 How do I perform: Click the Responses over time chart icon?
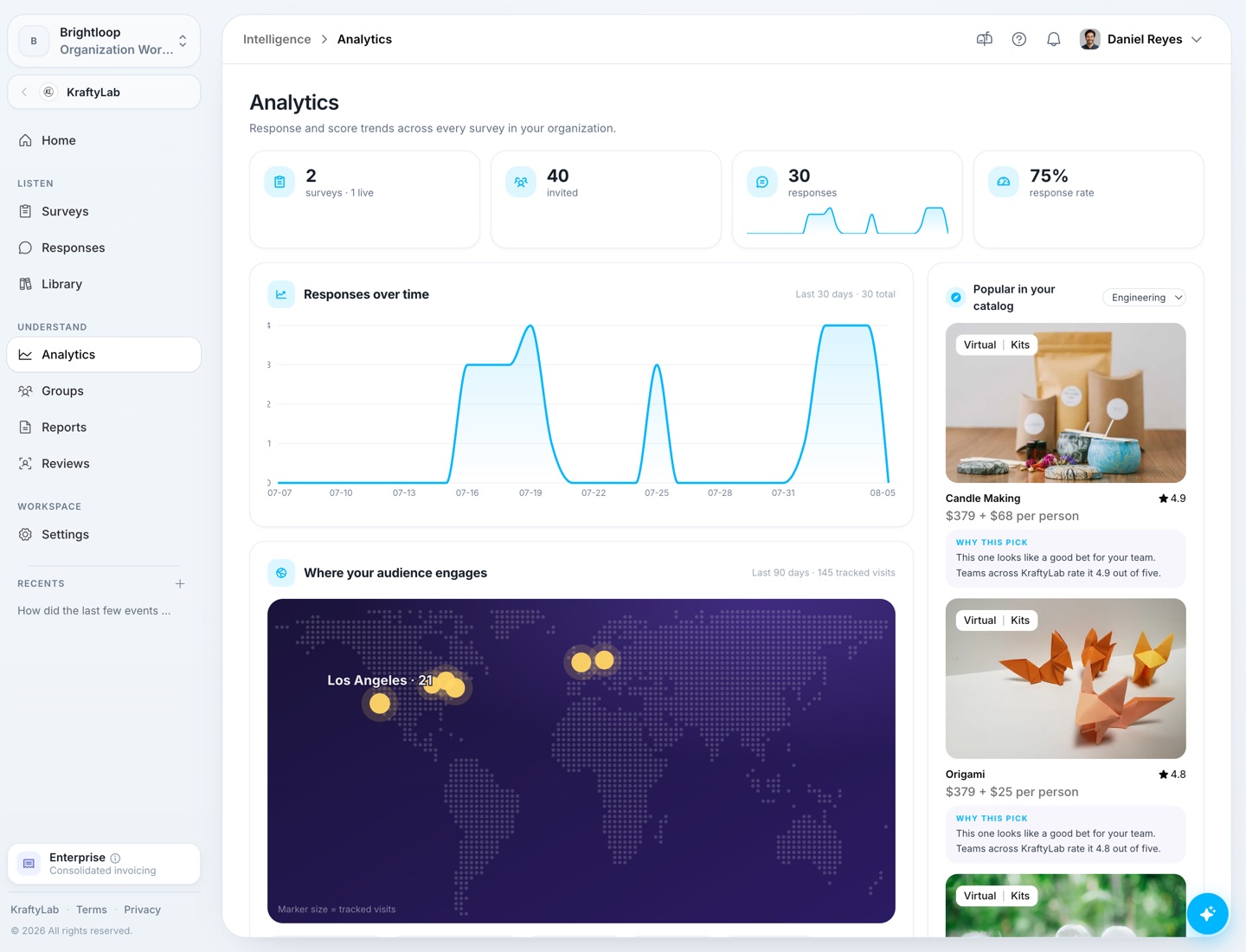click(x=281, y=294)
